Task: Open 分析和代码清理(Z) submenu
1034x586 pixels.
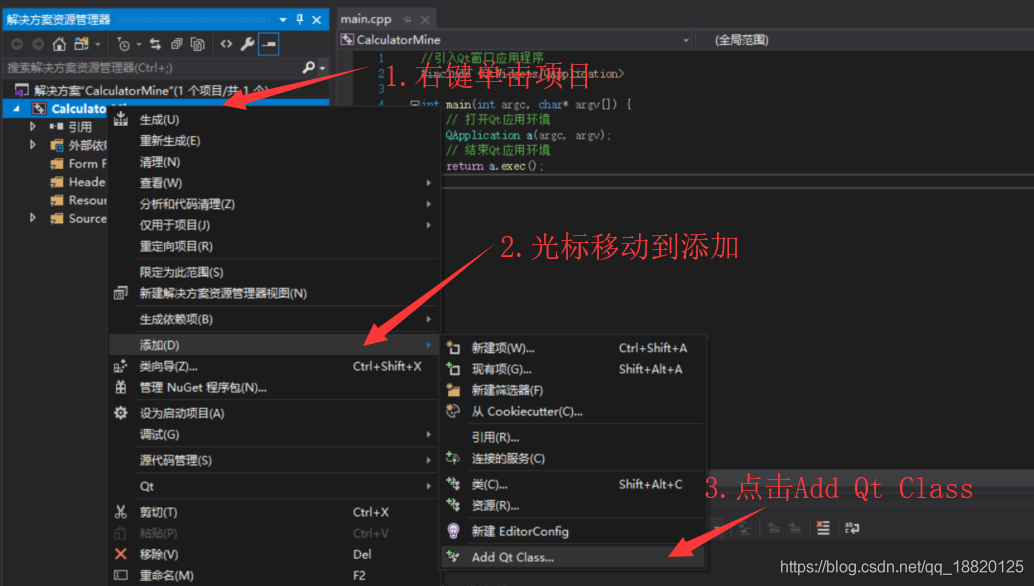Action: coord(274,204)
